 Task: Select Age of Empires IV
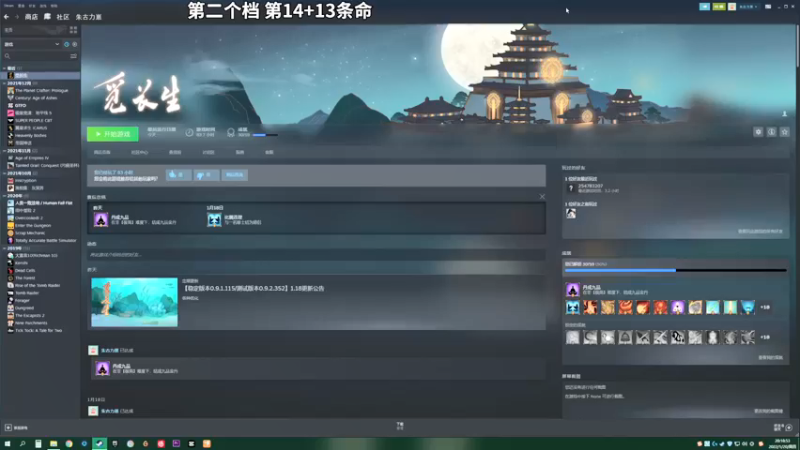[x=32, y=158]
